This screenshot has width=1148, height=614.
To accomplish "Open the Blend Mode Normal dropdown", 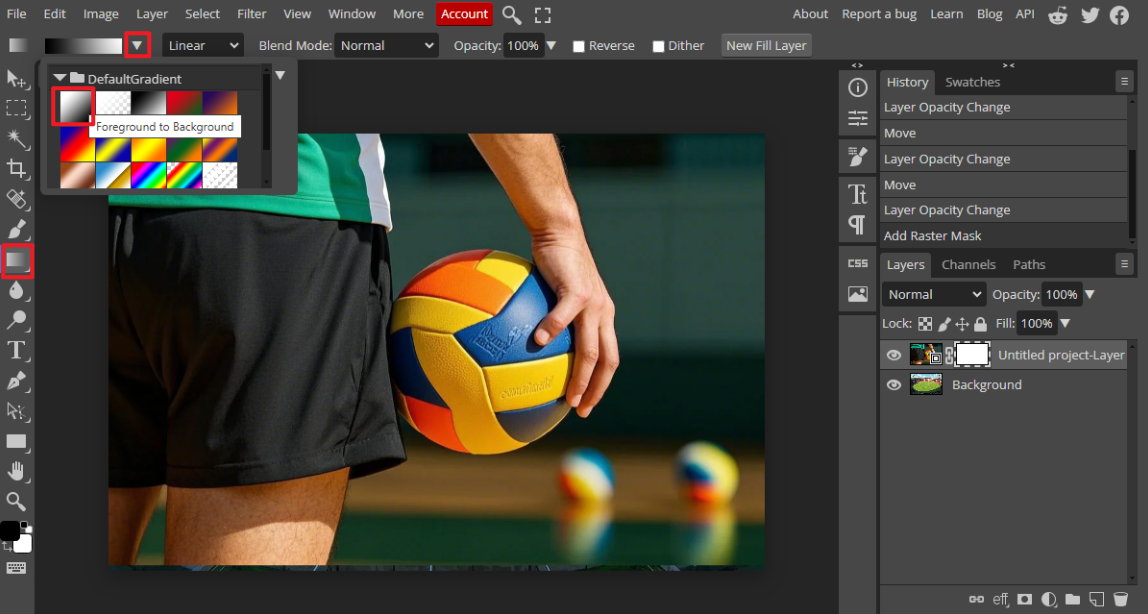I will point(387,45).
